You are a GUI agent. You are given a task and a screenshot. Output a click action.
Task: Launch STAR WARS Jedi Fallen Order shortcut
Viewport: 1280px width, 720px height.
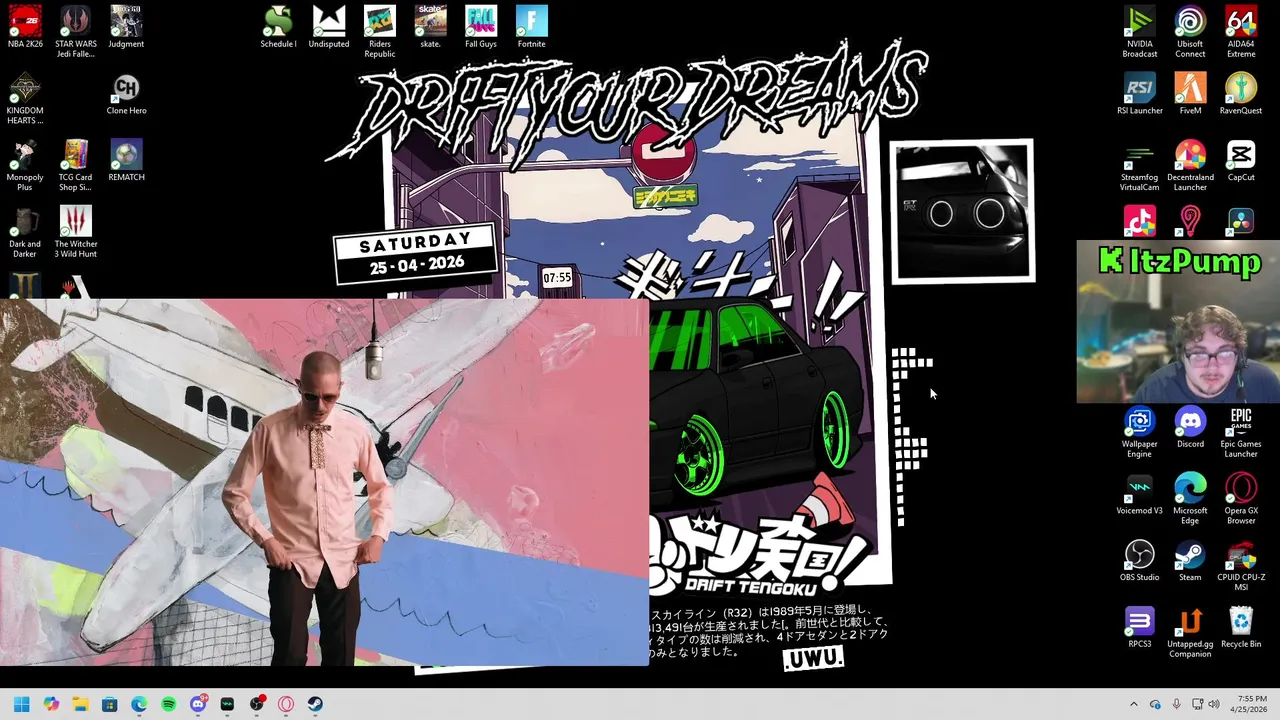[76, 31]
